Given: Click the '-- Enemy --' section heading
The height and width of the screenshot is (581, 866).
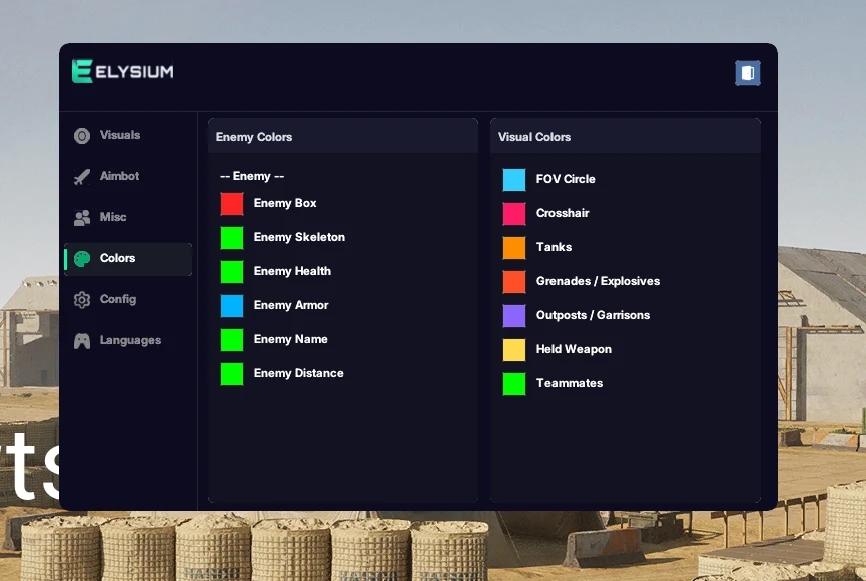Looking at the screenshot, I should pos(252,176).
